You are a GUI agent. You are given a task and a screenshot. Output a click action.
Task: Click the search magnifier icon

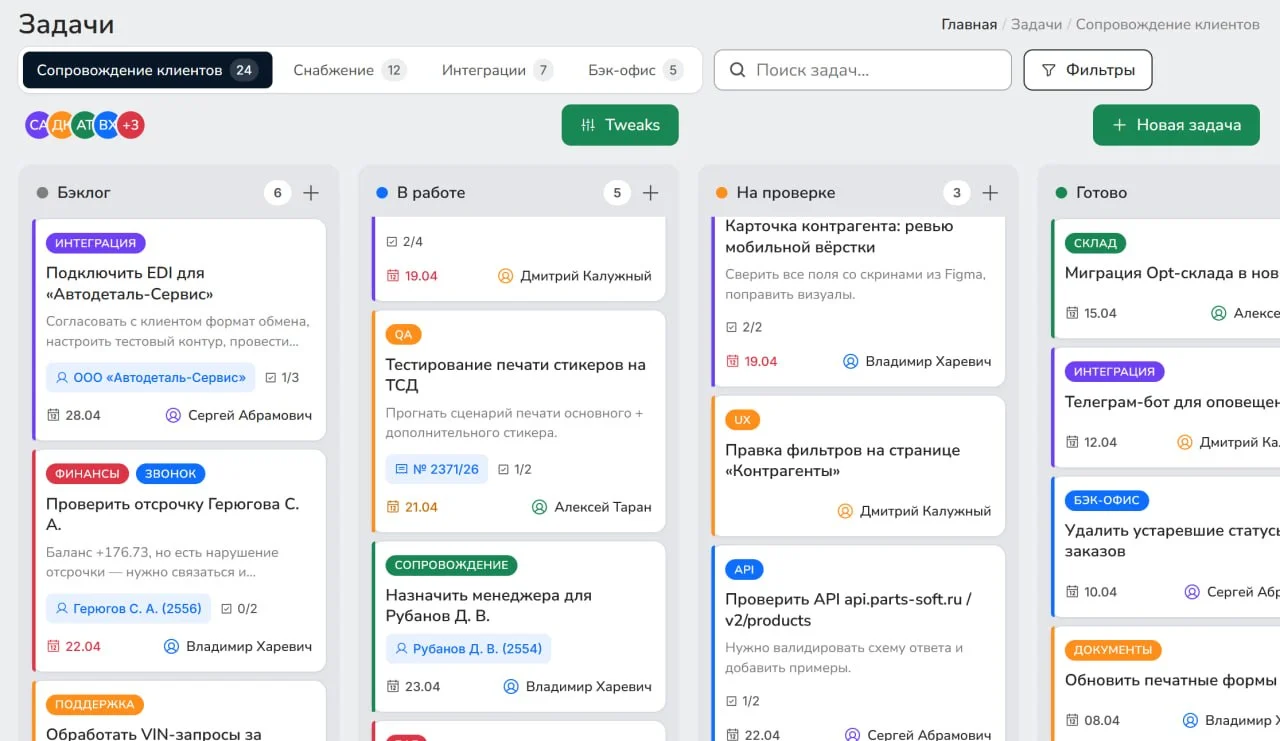[x=738, y=70]
